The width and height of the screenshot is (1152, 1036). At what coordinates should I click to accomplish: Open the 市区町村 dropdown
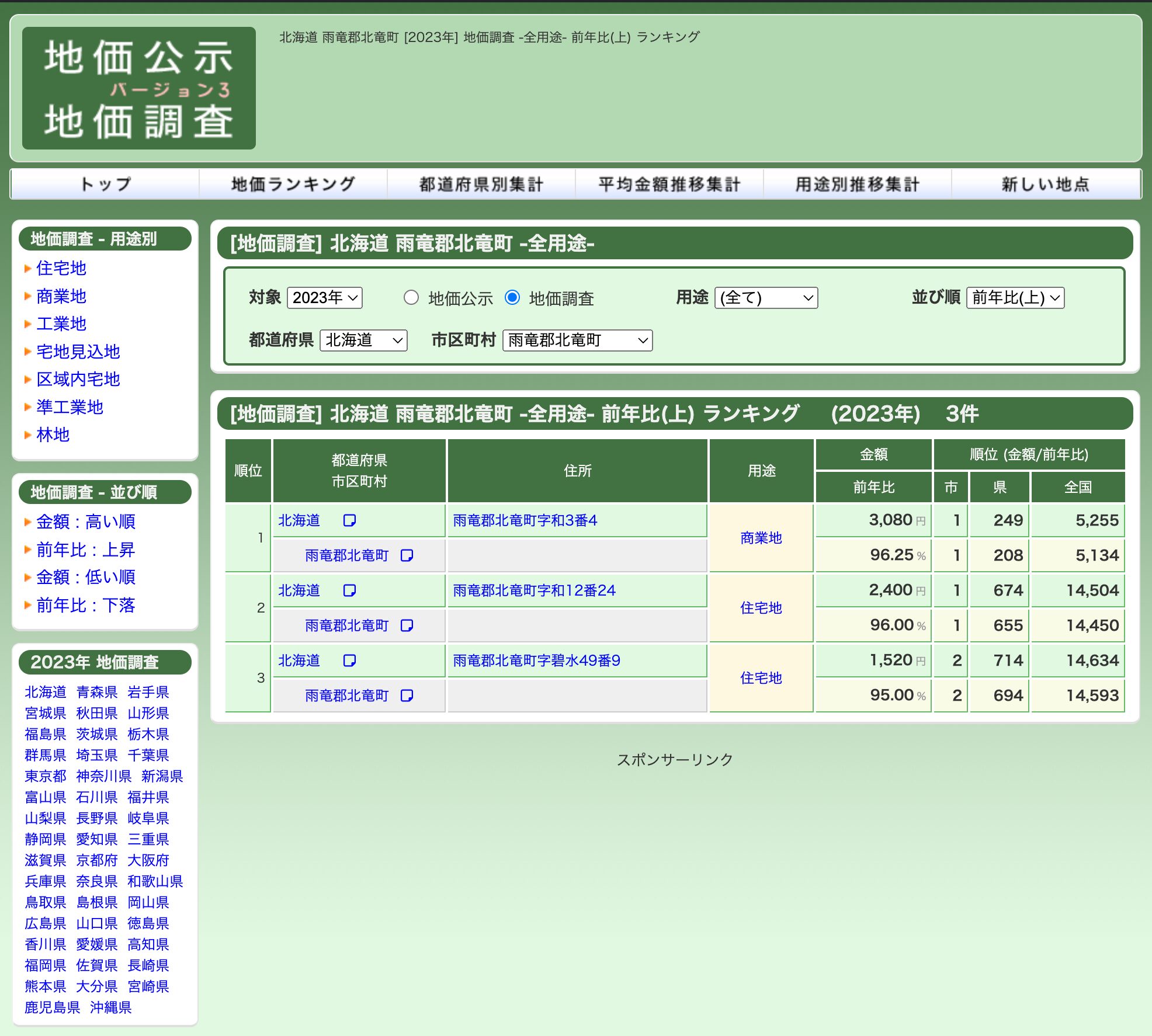577,340
